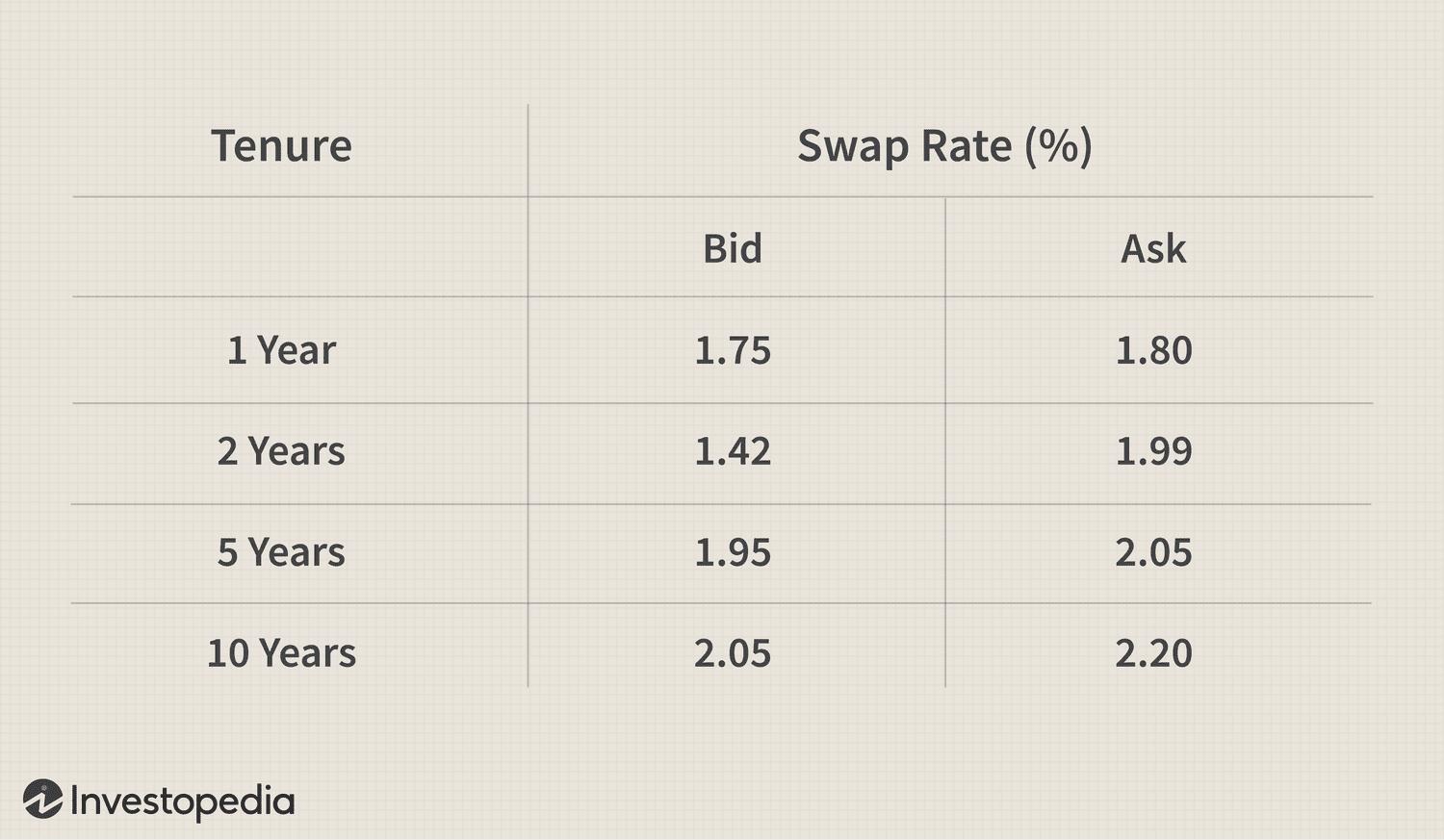Click the 10 Years ask value 2.20
1444x840 pixels.
tap(1153, 653)
